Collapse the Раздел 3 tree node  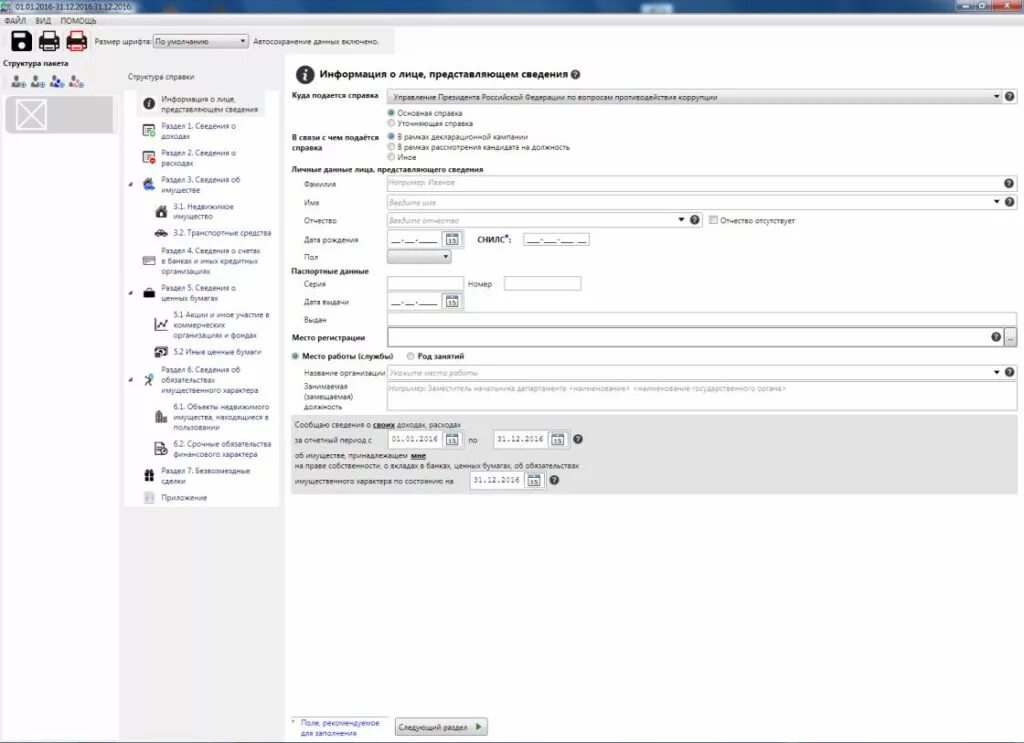(131, 185)
